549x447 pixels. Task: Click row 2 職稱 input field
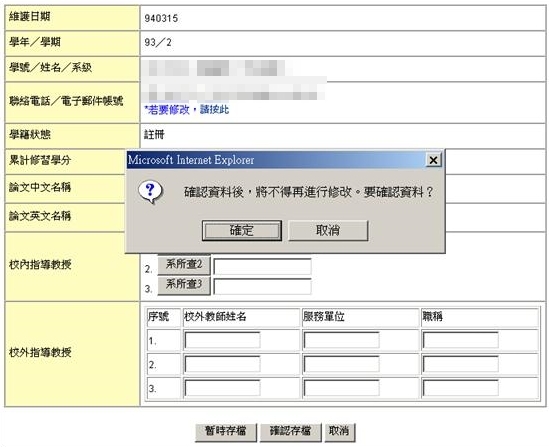point(460,364)
